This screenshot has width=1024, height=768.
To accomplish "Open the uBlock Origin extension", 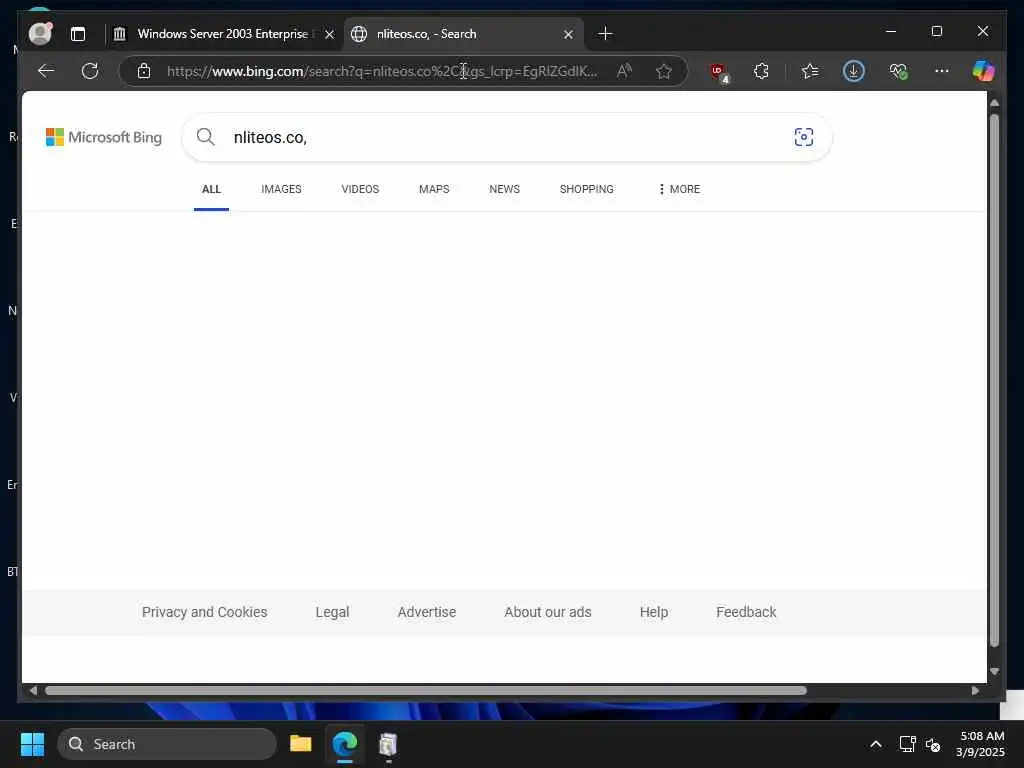I will 718,72.
